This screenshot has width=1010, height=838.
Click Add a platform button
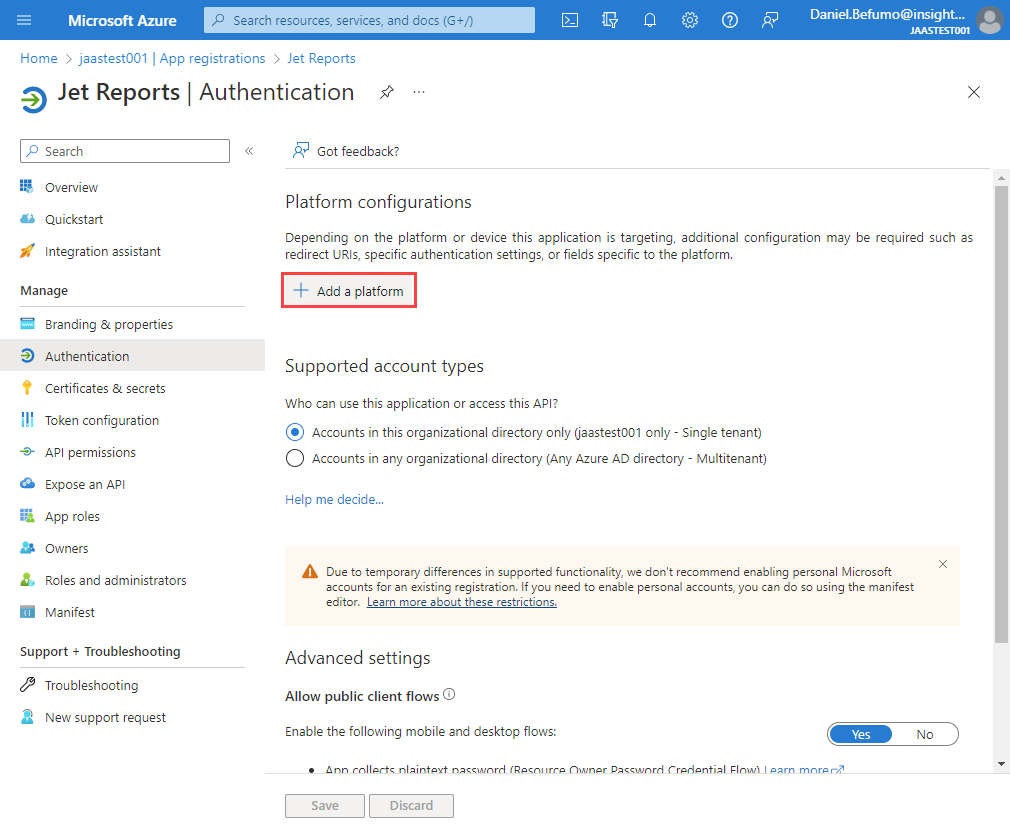(348, 290)
